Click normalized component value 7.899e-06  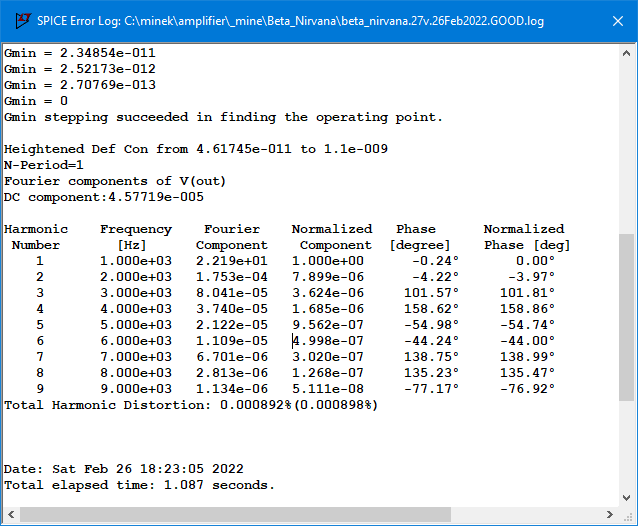[328, 277]
